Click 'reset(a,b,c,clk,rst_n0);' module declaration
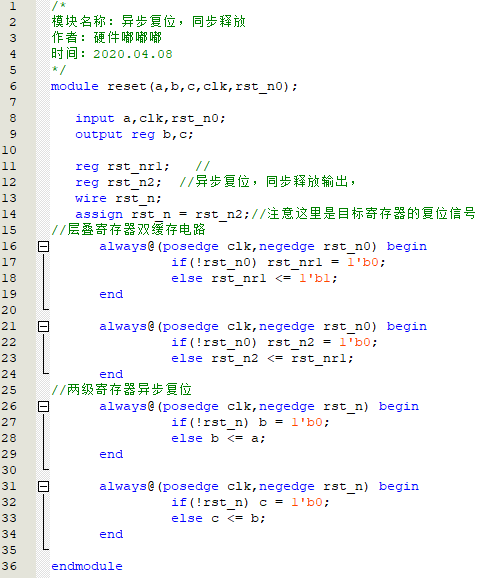This screenshot has height=578, width=491. tap(202, 86)
